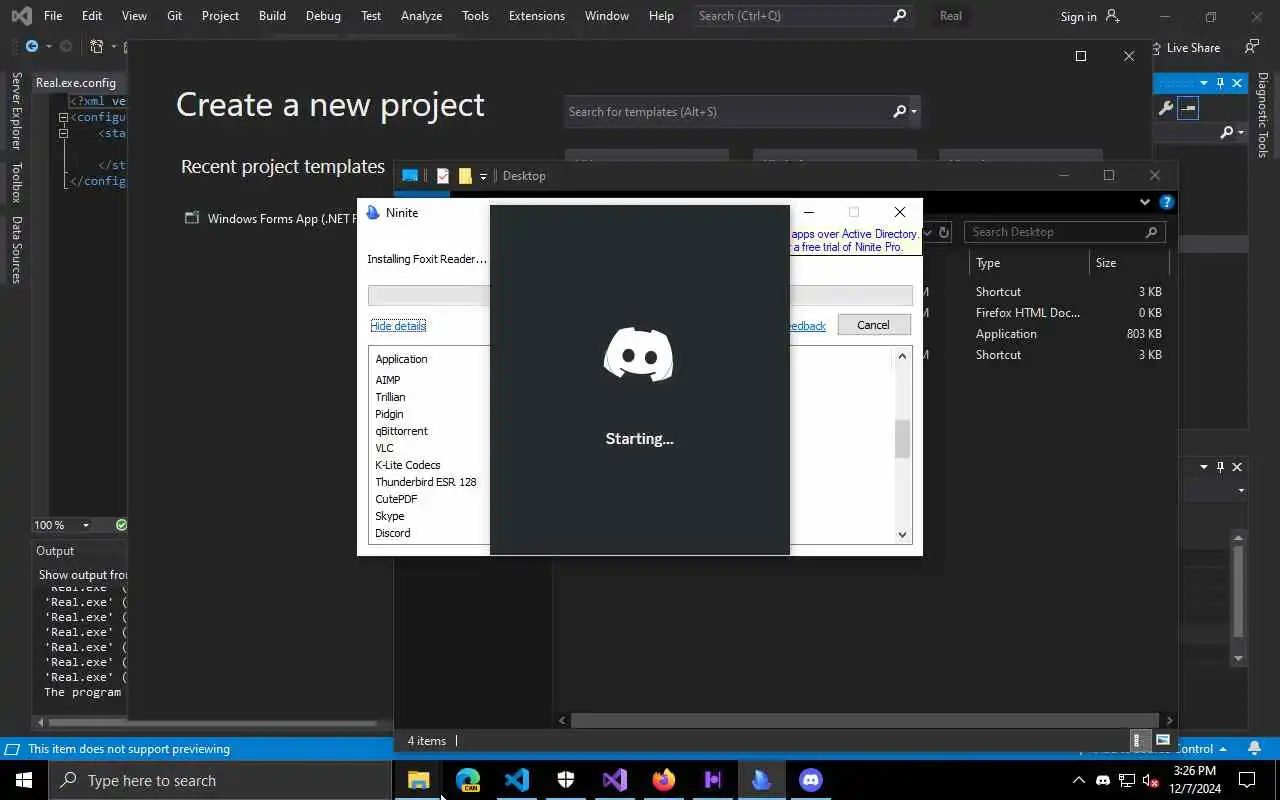
Task: Select Windows Forms App recent template
Action: click(271, 219)
